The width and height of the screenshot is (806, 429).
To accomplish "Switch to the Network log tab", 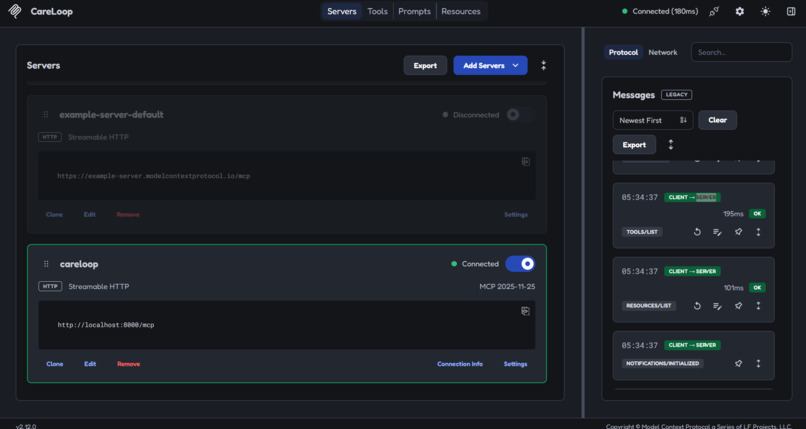I will (663, 52).
